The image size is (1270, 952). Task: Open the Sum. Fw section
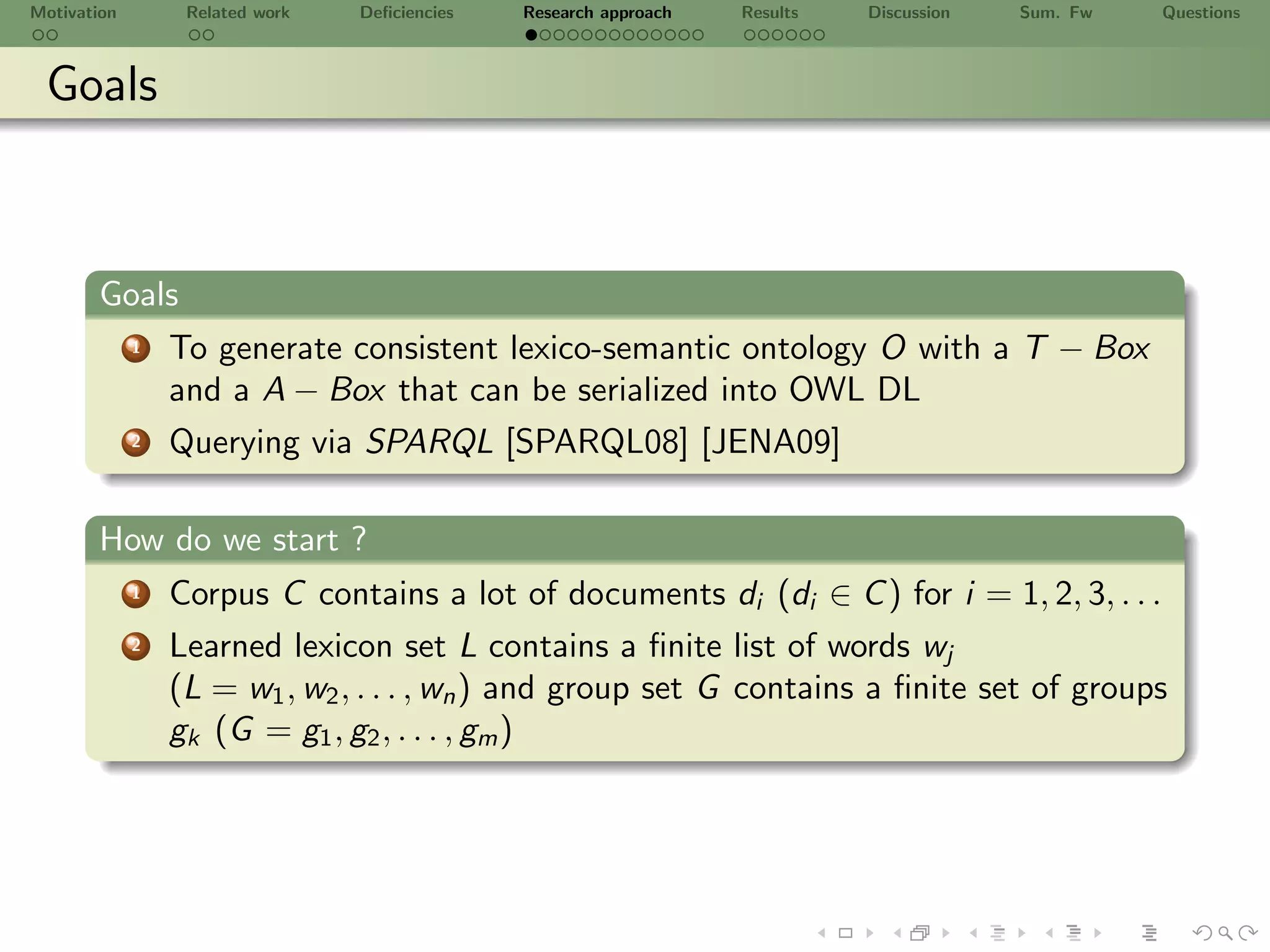[1055, 12]
